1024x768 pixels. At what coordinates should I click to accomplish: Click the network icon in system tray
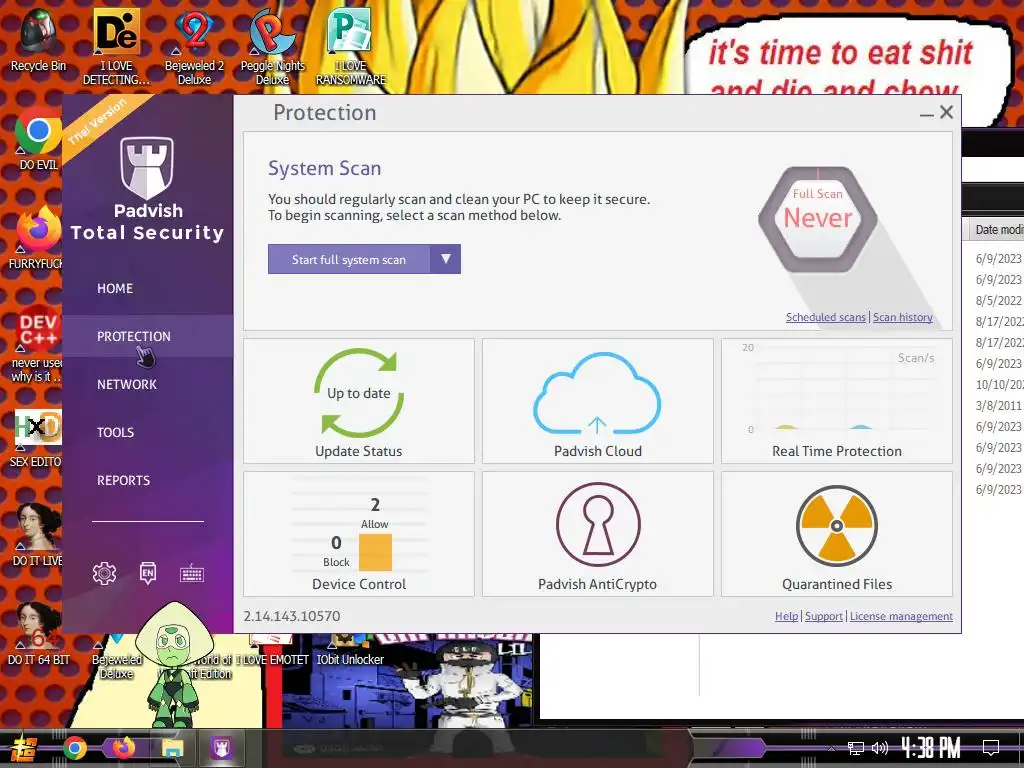click(856, 748)
